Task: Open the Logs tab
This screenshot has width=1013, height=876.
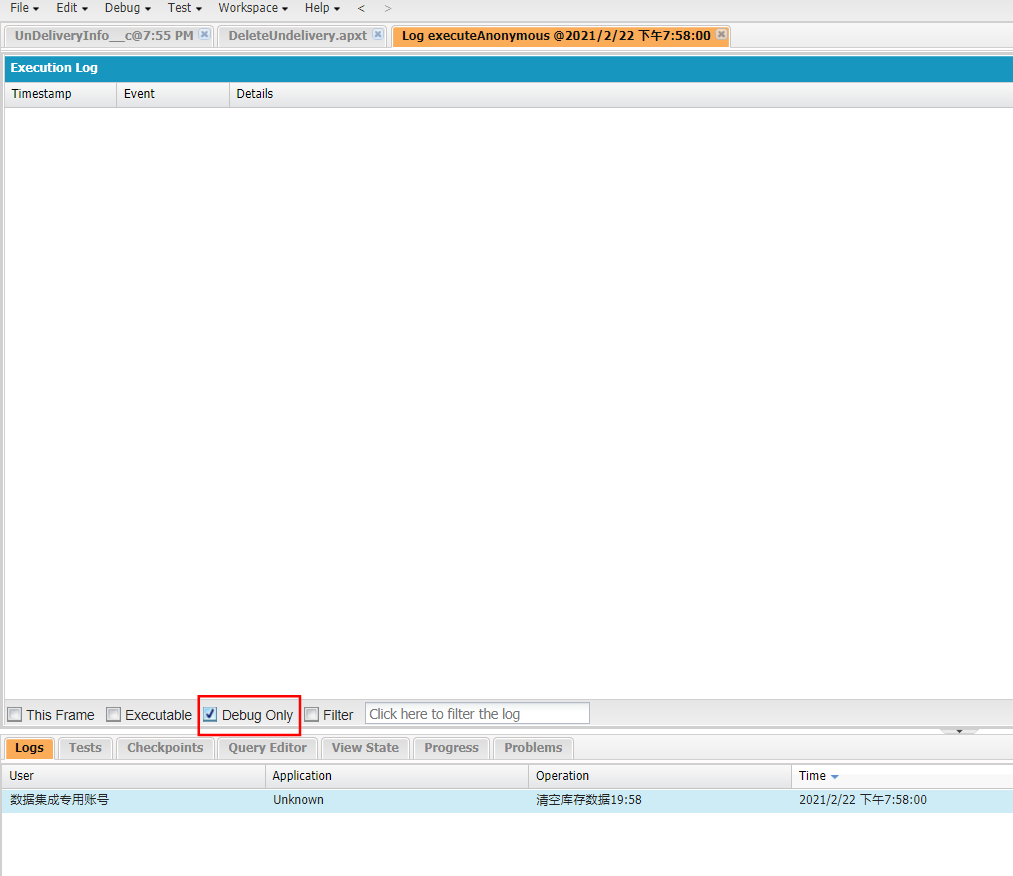Action: [29, 748]
